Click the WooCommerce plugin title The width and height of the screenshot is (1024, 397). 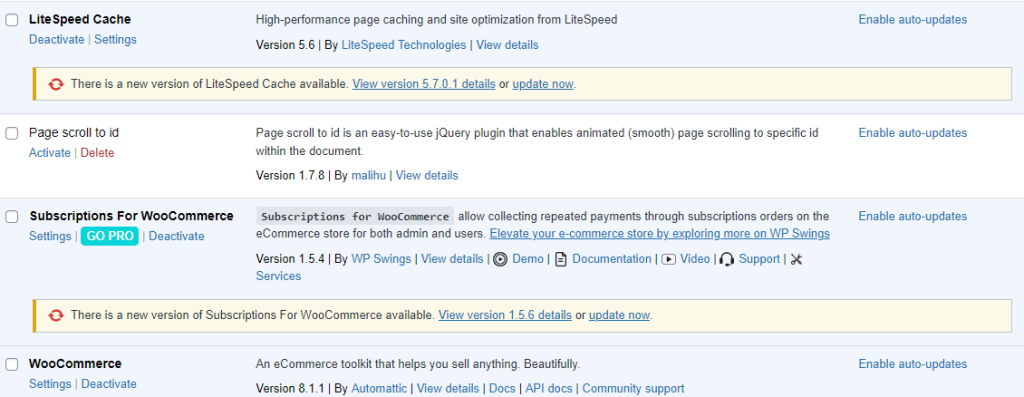75,364
